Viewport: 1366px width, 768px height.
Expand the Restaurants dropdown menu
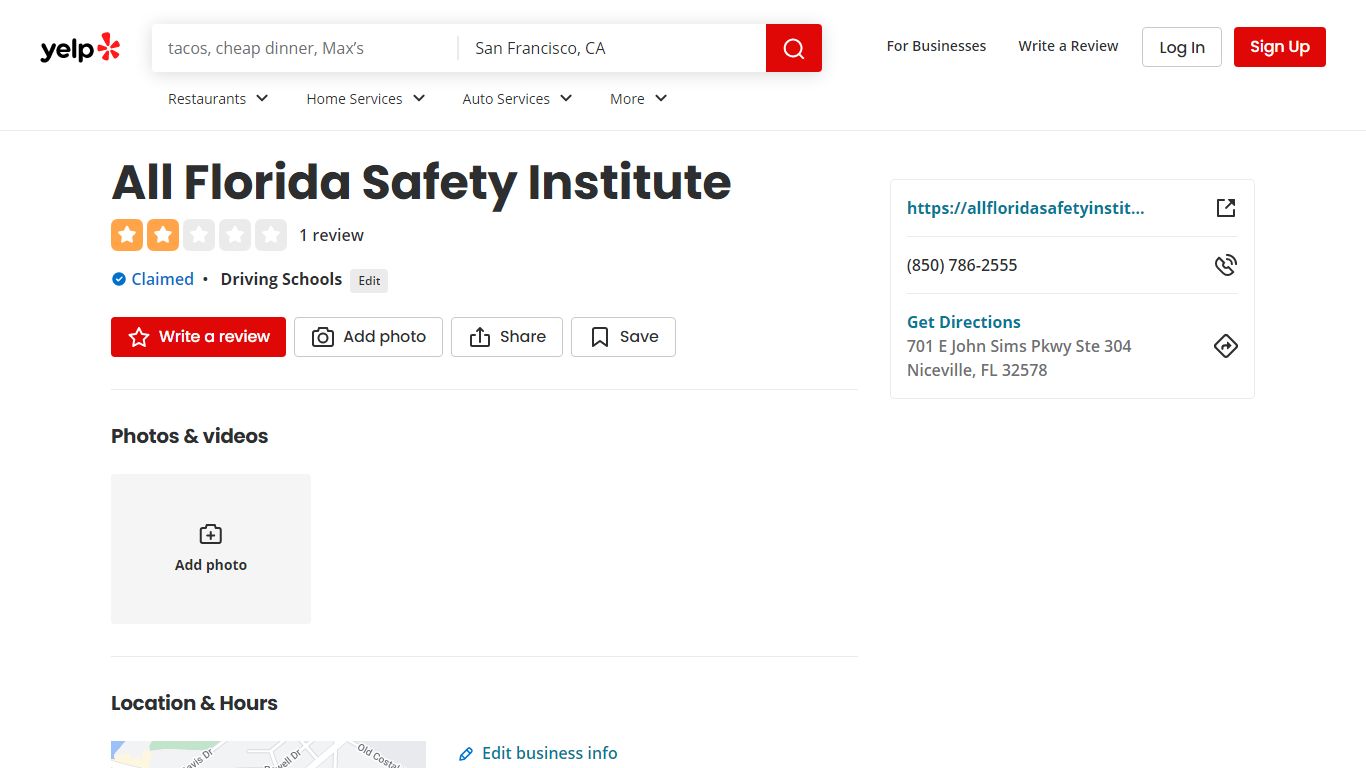coord(218,98)
